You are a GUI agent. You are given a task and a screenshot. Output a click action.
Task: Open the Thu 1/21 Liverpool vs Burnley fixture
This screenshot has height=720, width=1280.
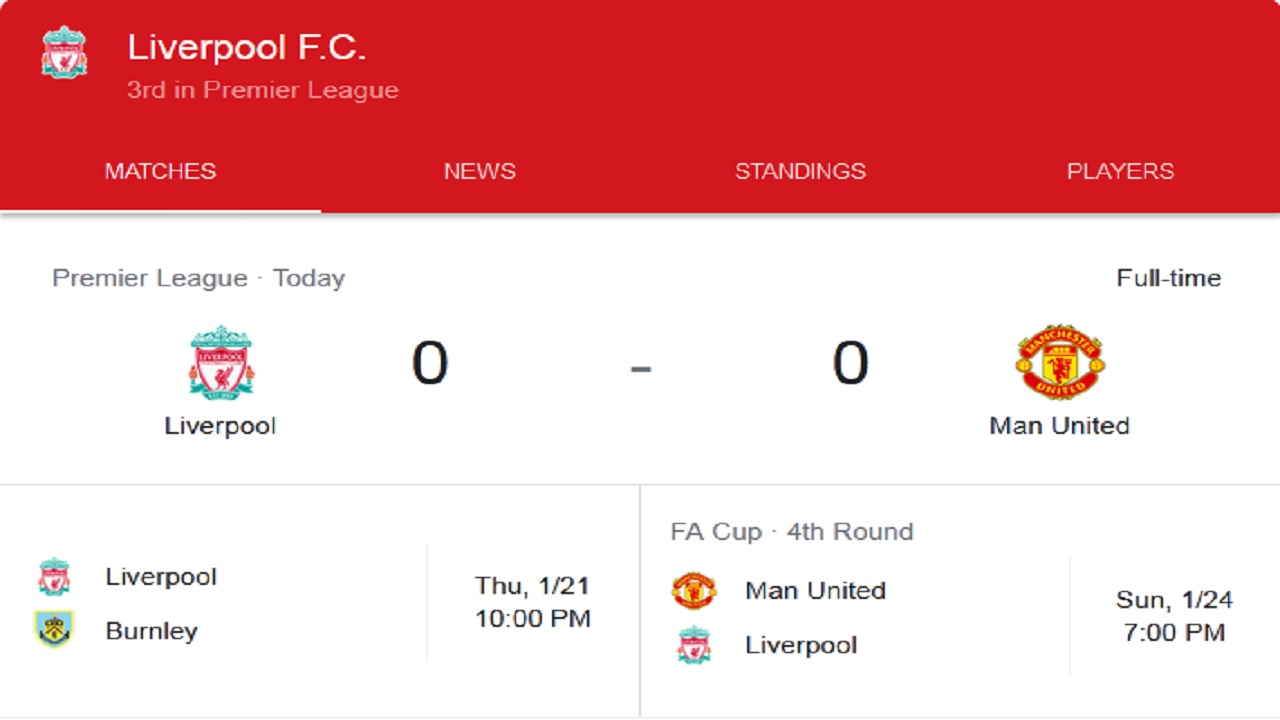click(x=320, y=603)
